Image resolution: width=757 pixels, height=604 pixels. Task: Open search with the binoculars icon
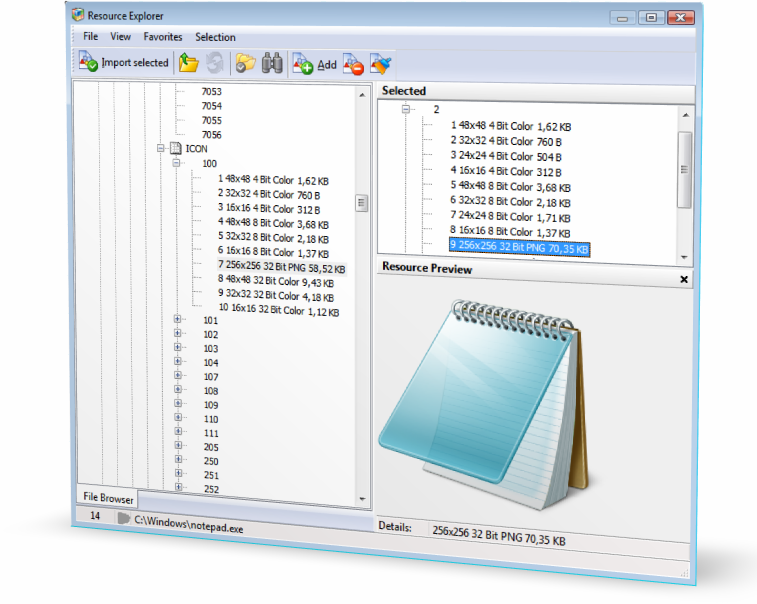(272, 64)
